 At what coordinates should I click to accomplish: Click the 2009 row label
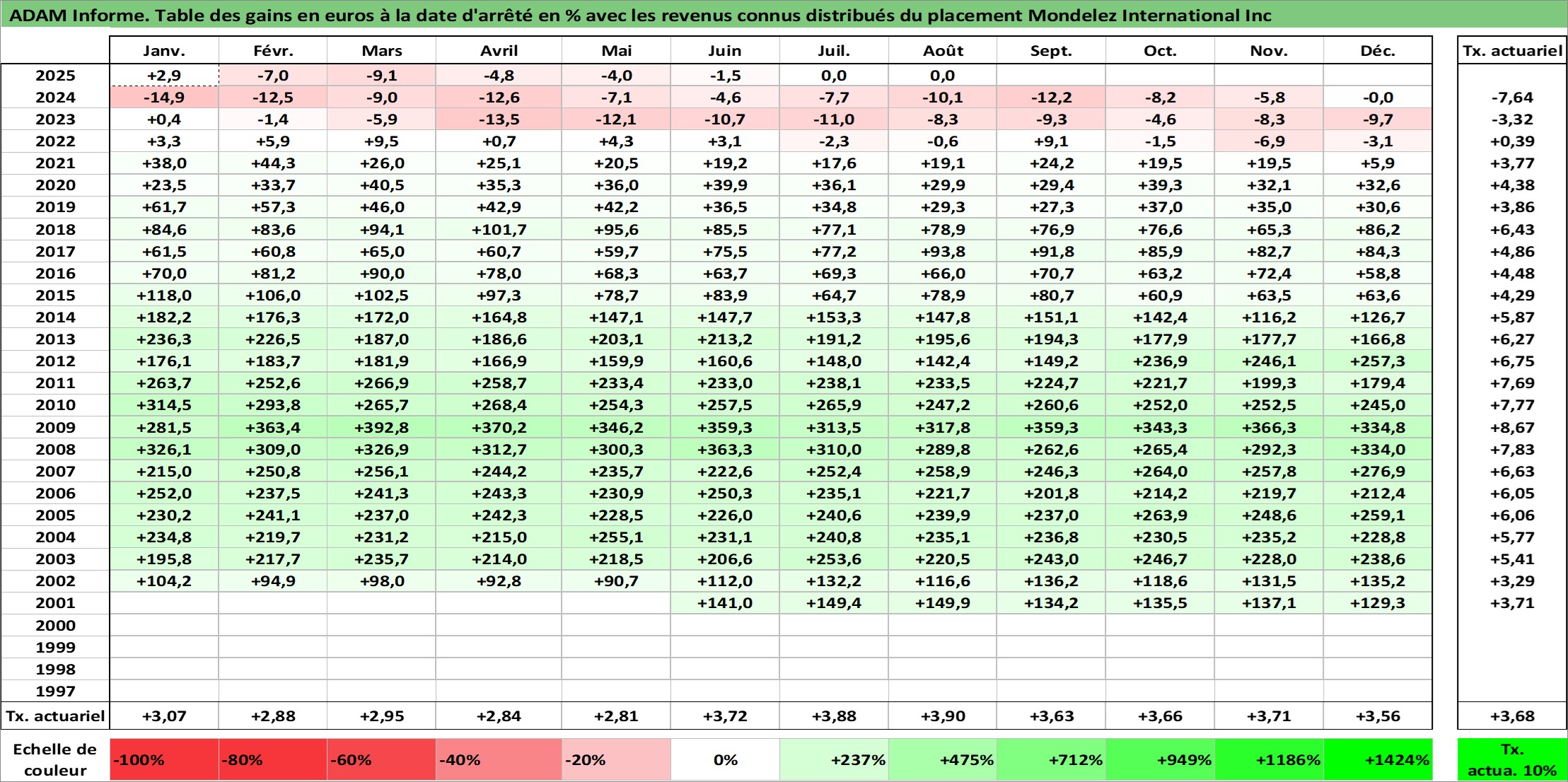coord(55,428)
